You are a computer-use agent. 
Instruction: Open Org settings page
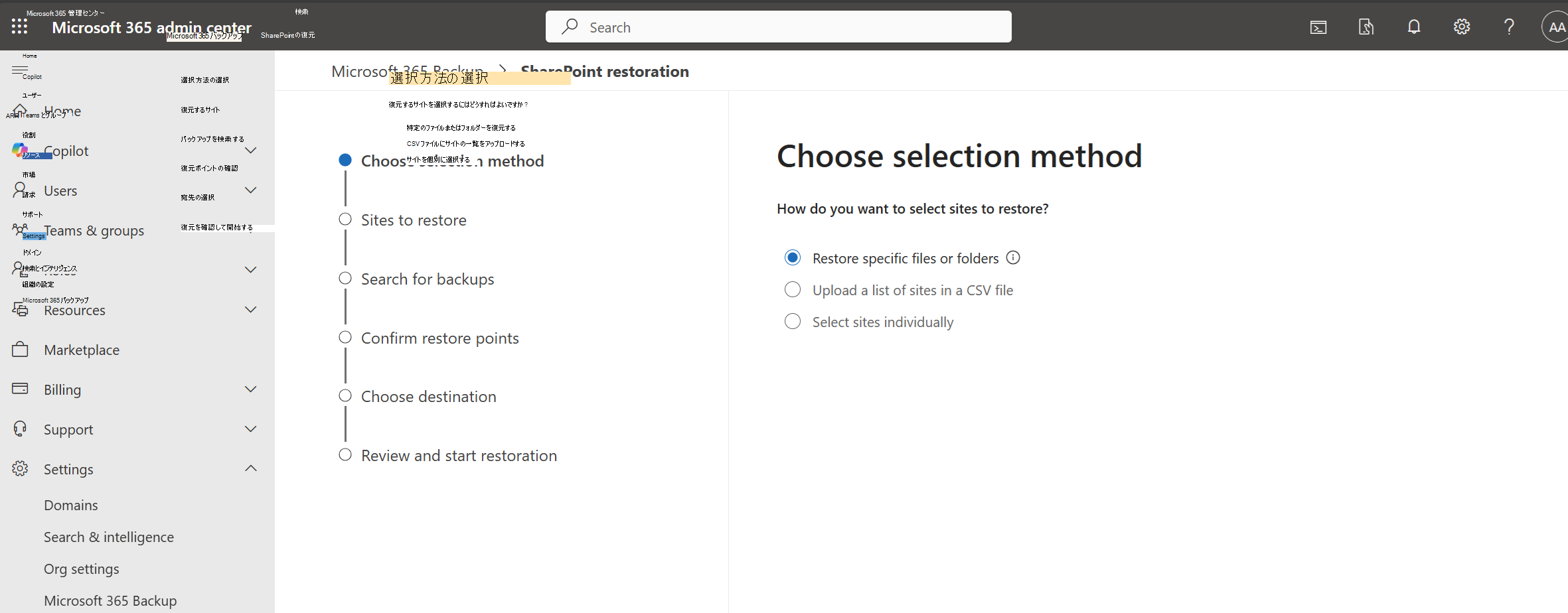point(82,569)
